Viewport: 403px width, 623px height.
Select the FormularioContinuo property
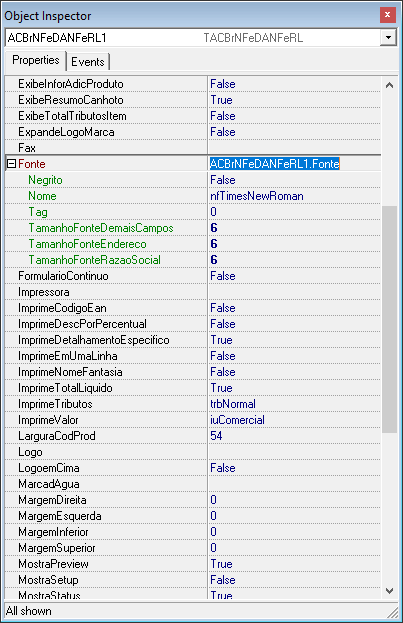(x=63, y=276)
